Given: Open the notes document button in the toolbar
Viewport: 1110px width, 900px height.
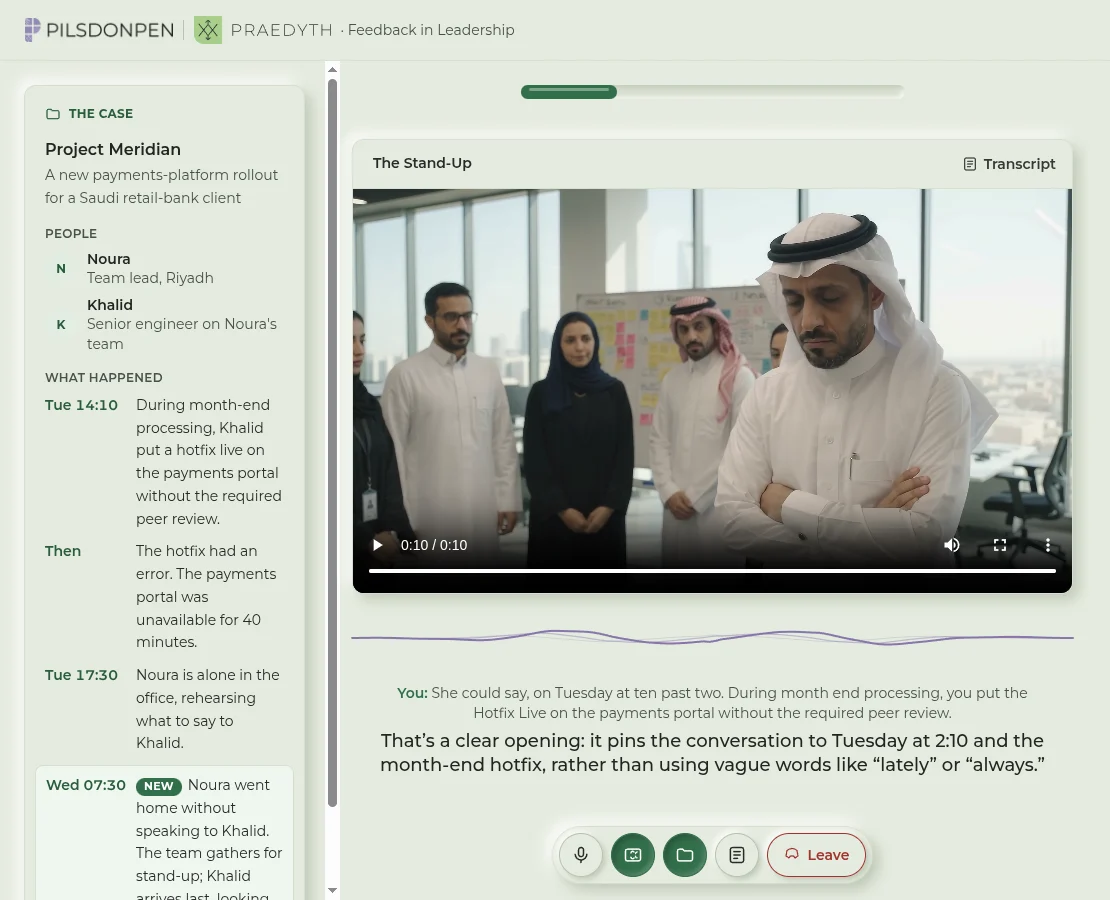Looking at the screenshot, I should (737, 855).
